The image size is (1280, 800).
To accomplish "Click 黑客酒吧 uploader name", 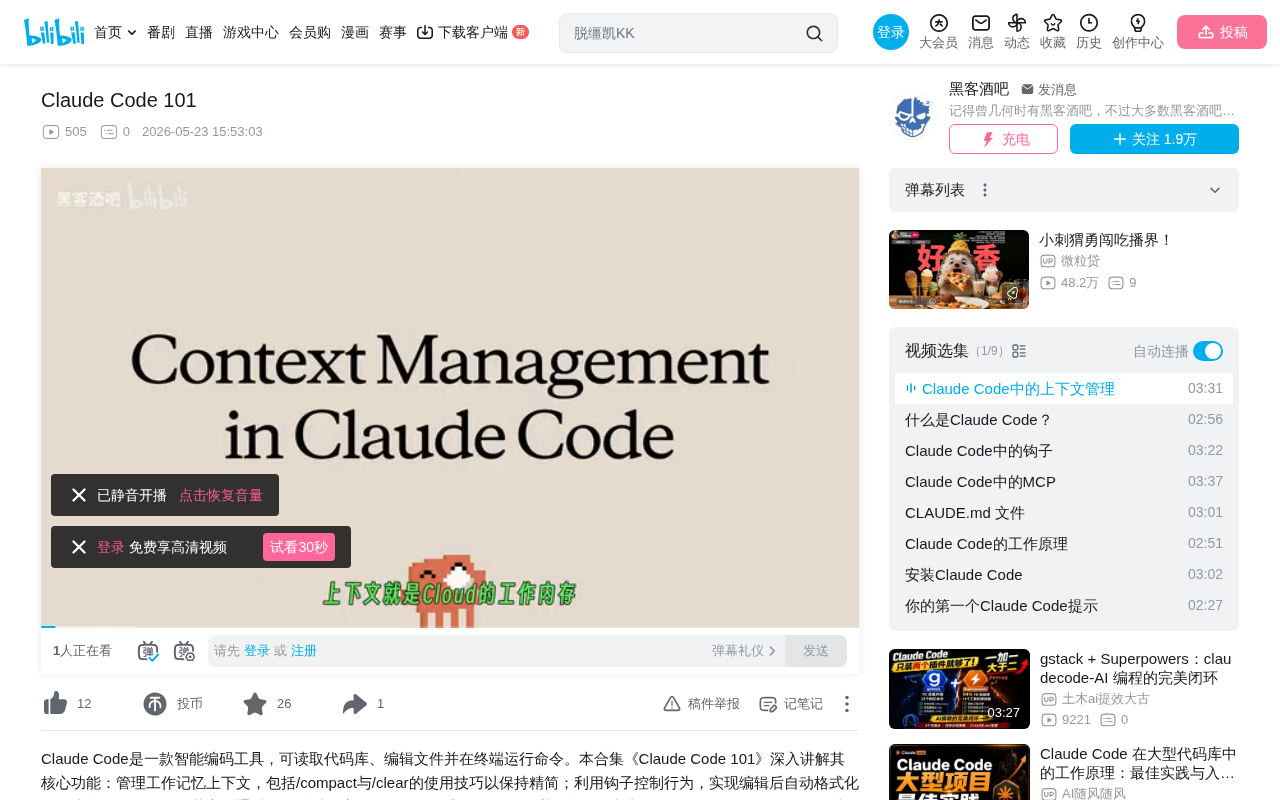I will point(979,89).
